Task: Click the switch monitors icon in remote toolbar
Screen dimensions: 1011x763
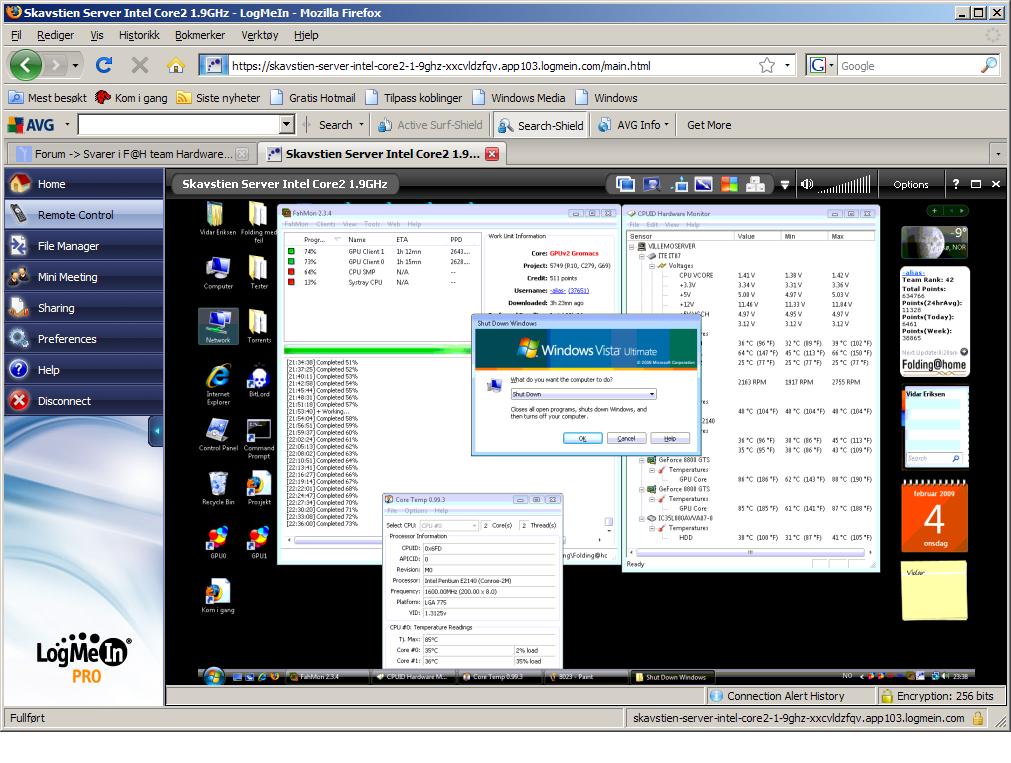Action: coord(625,184)
